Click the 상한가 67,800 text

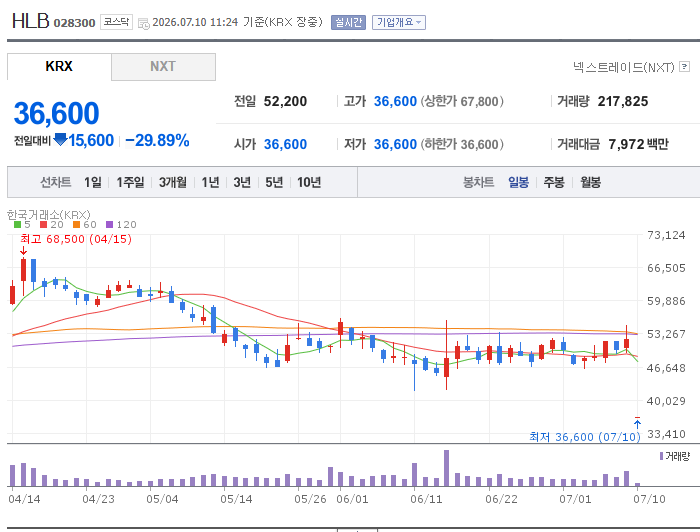point(462,102)
